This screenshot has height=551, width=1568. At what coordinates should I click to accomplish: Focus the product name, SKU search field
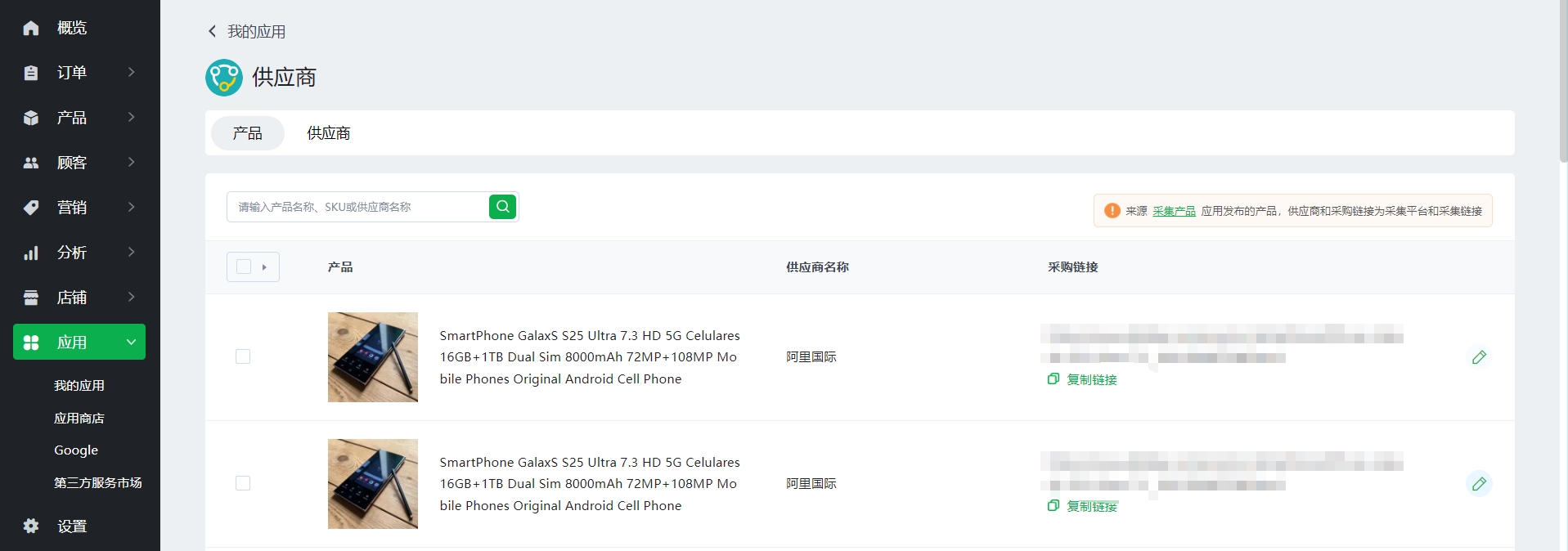click(x=358, y=207)
